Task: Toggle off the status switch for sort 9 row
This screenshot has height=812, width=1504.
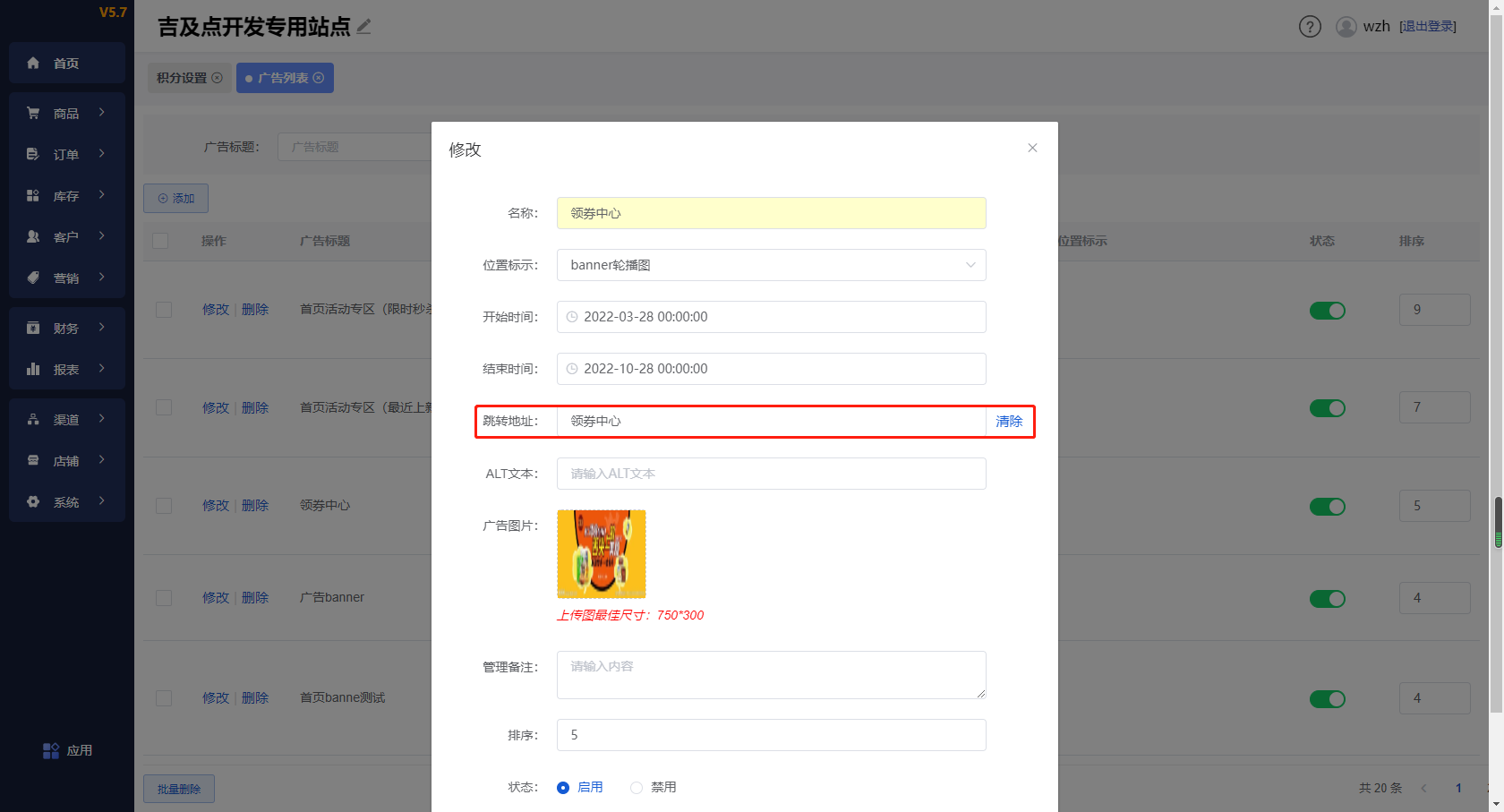Action: [1327, 311]
